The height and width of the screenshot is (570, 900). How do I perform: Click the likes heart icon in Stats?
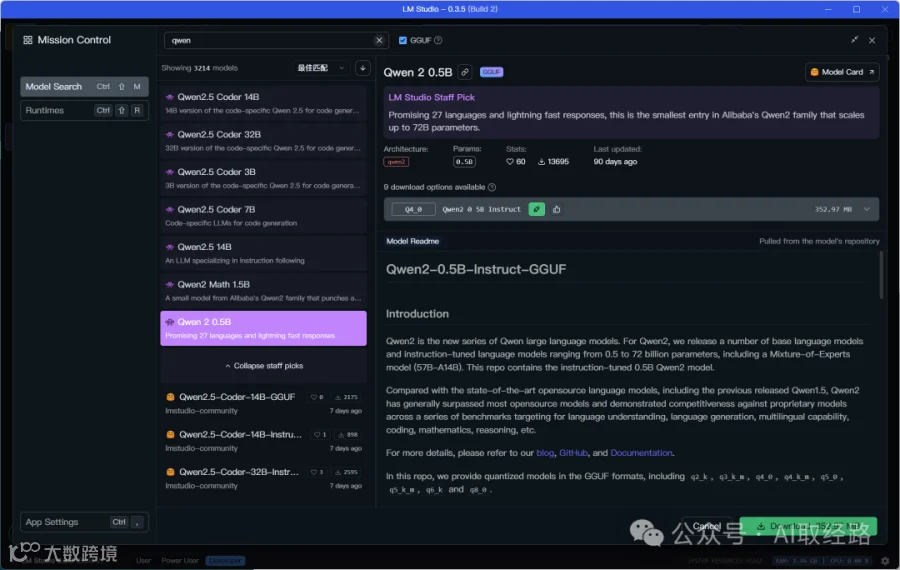(x=510, y=162)
